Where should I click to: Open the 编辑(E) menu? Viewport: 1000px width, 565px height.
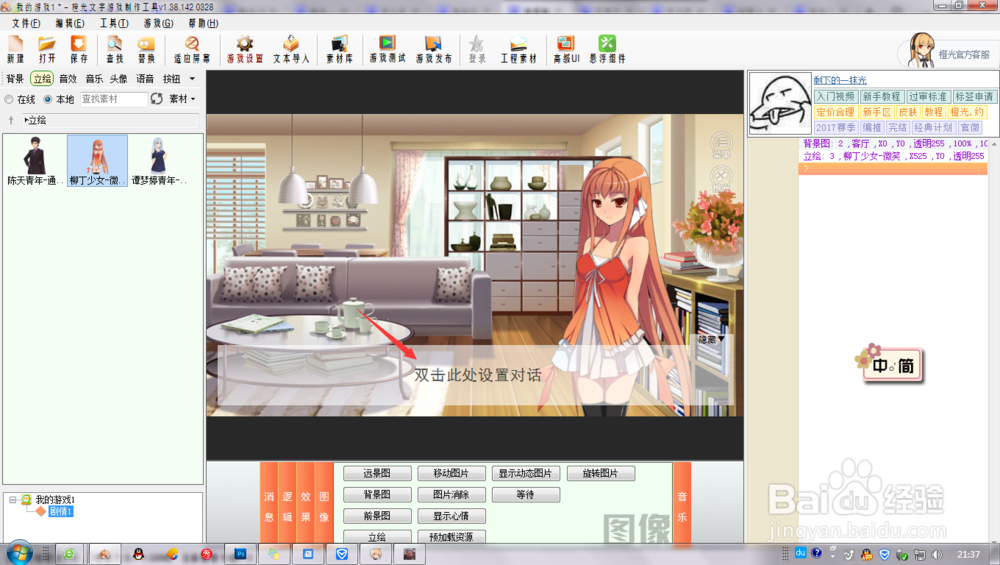pos(70,23)
